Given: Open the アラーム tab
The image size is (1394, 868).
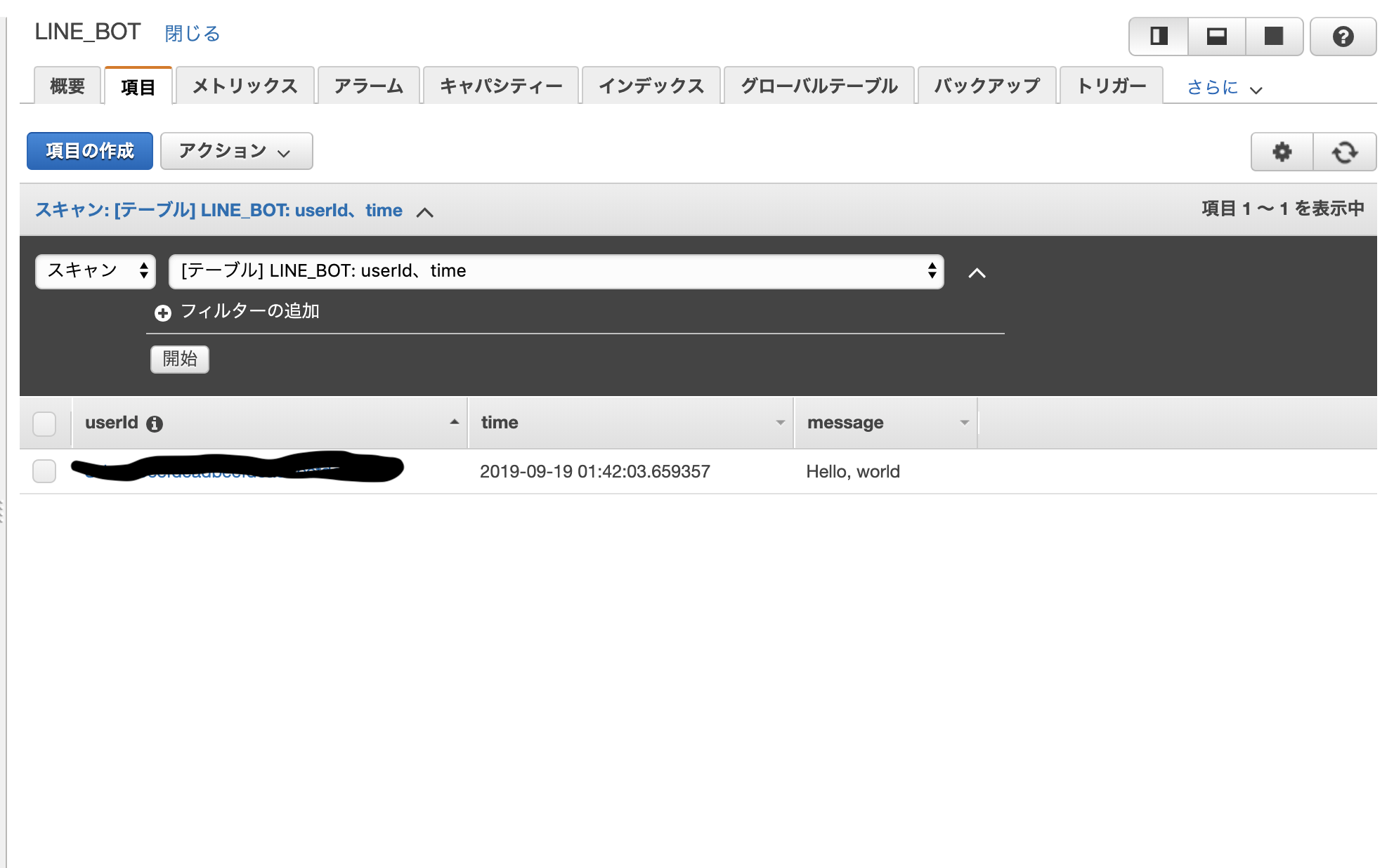Looking at the screenshot, I should (x=368, y=86).
